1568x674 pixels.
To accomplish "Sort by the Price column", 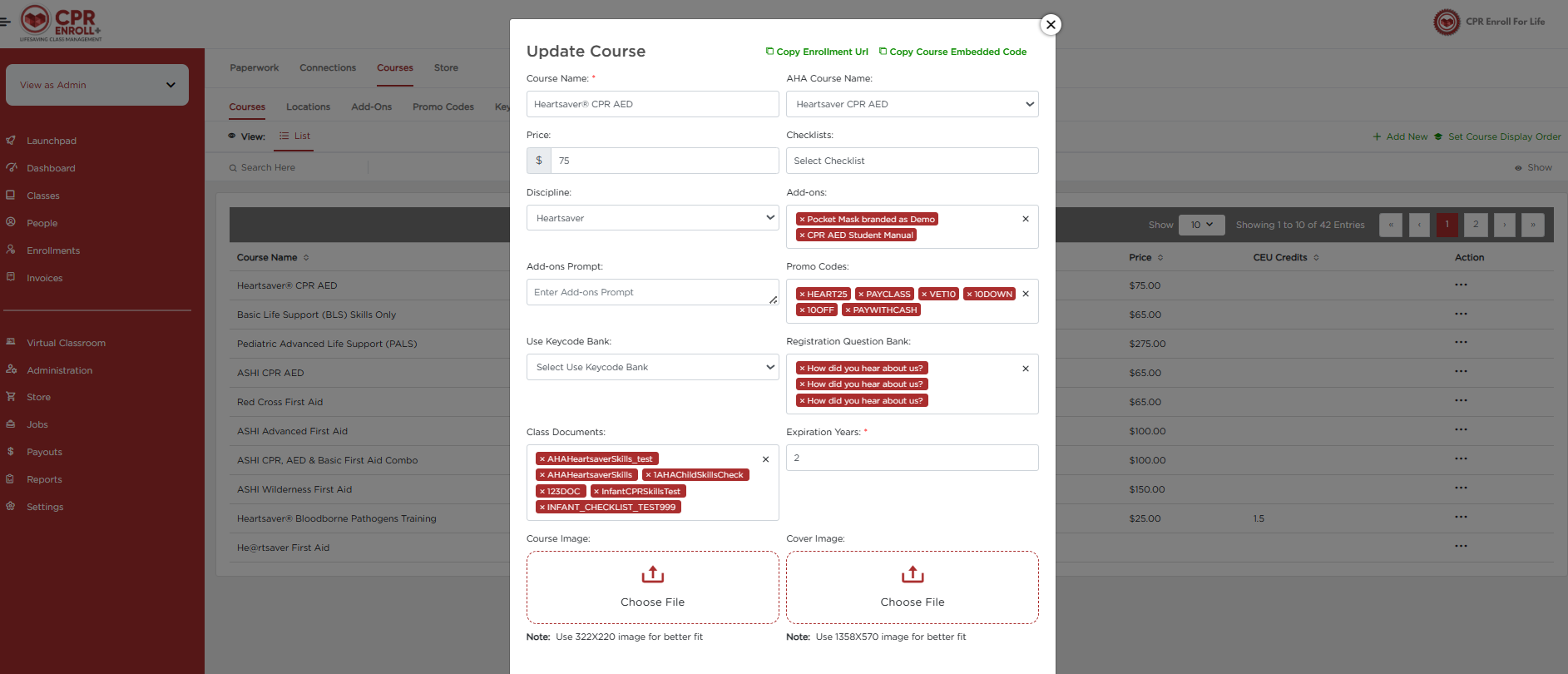I will click(1146, 257).
